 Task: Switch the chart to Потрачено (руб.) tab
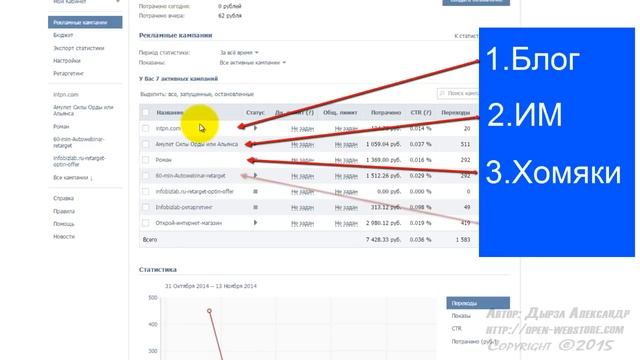tap(475, 342)
